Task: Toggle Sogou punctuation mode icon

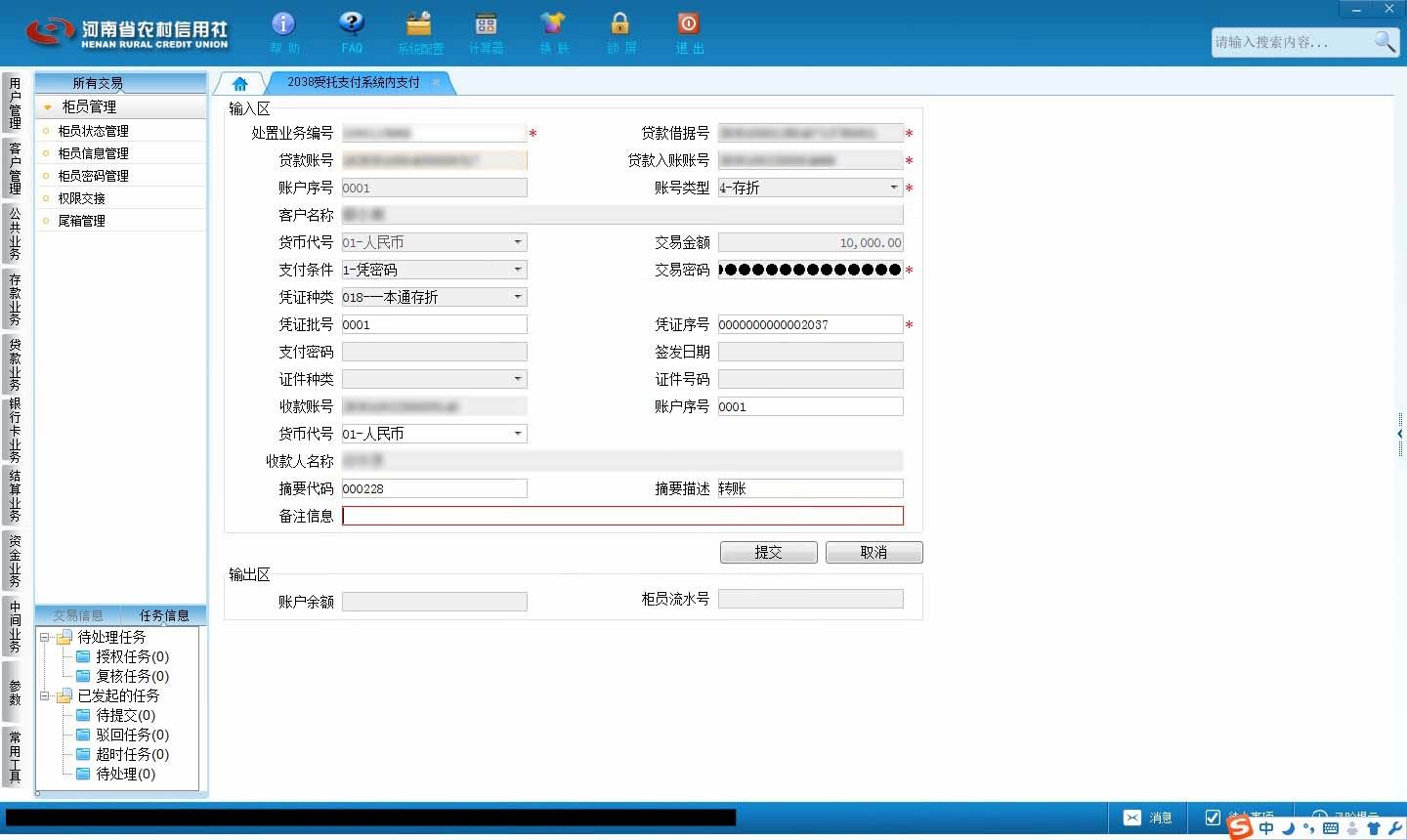Action: click(x=1308, y=829)
